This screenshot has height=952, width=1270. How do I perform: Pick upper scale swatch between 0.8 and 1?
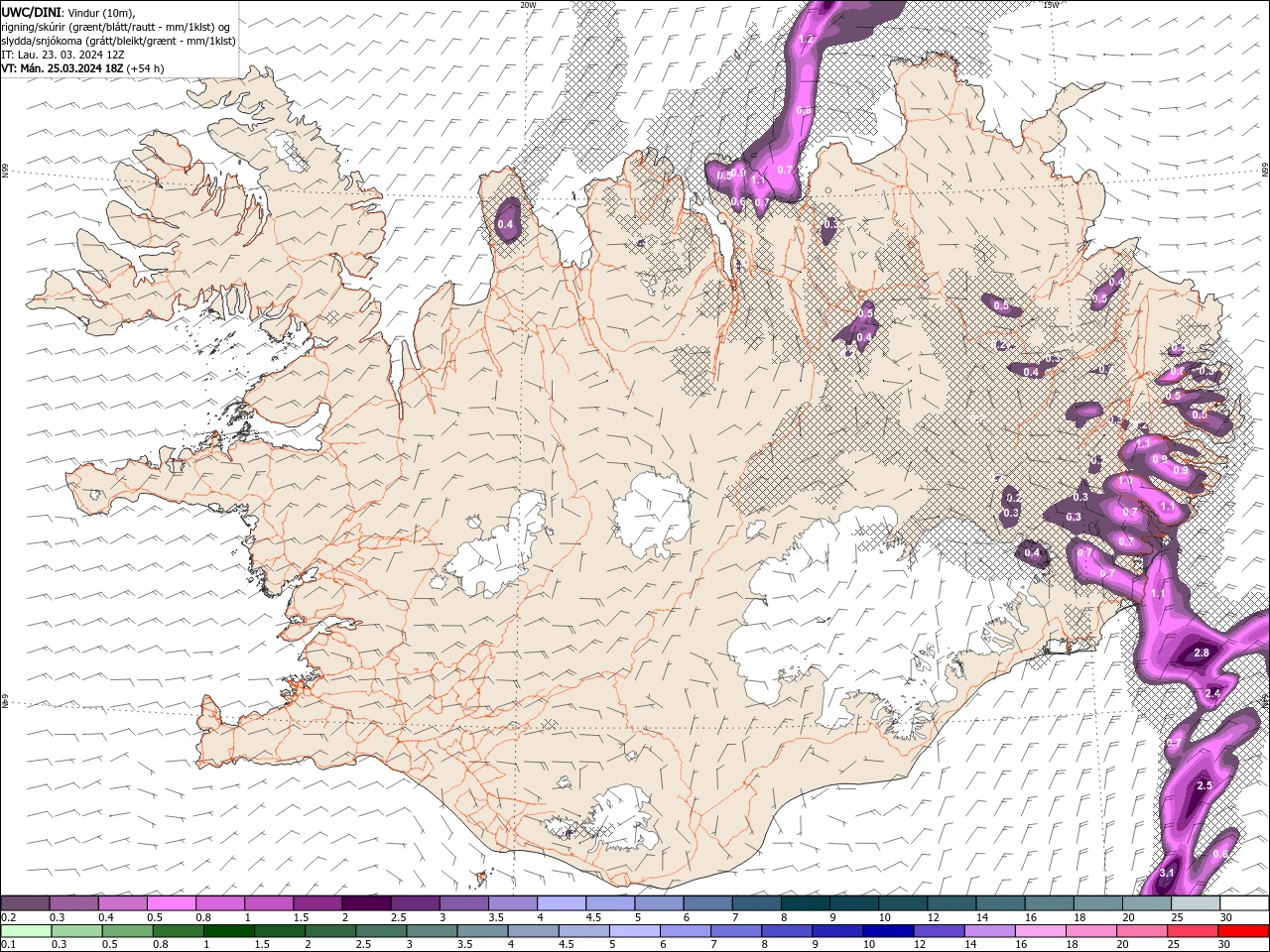coord(219,903)
